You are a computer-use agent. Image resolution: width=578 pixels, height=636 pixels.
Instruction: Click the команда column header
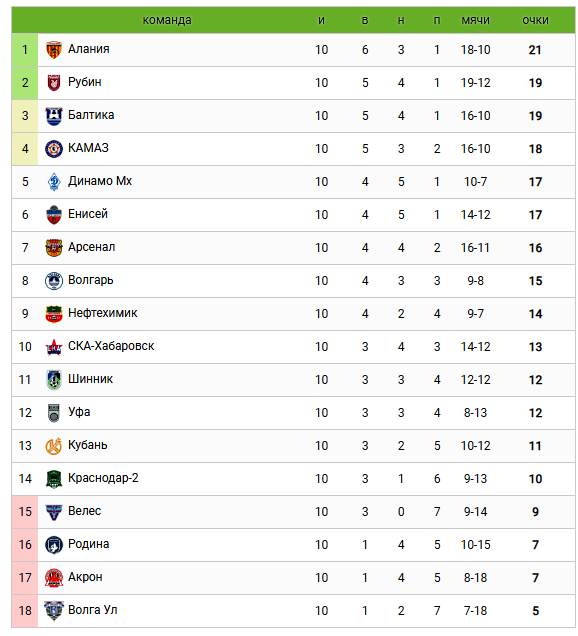coord(167,20)
